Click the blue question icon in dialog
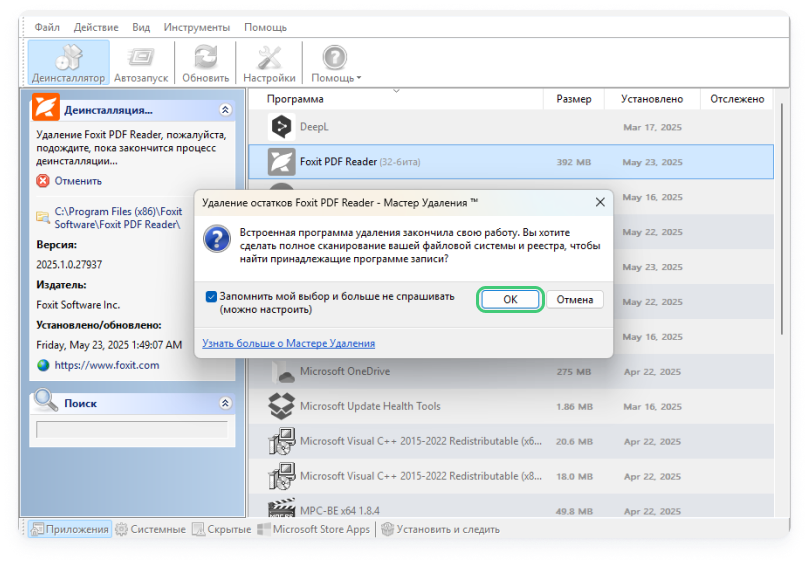This screenshot has width=809, height=564. click(217, 239)
